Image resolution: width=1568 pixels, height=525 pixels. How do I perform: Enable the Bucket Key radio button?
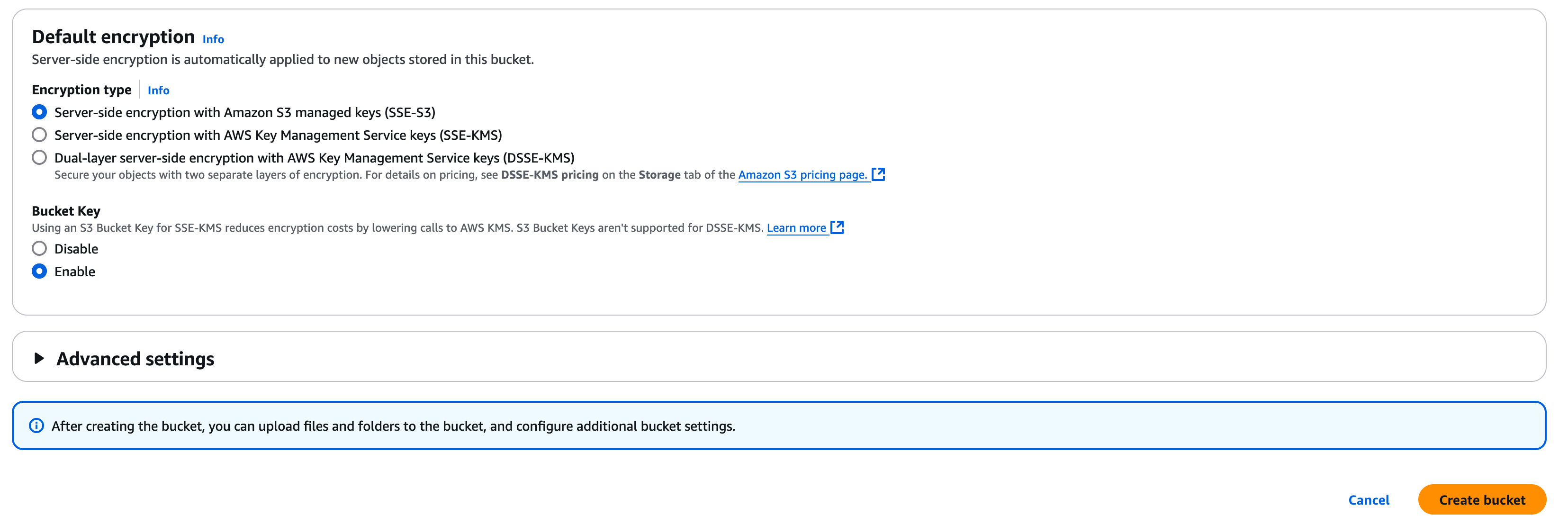pyautogui.click(x=40, y=271)
